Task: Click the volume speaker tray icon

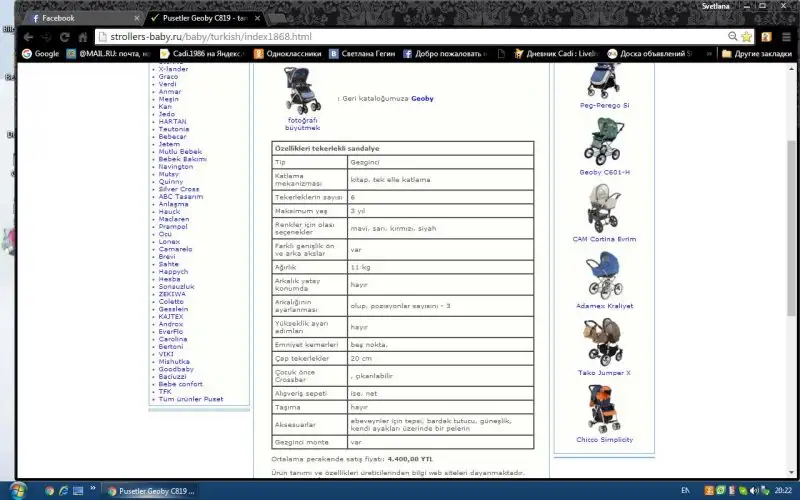Action: (x=754, y=491)
